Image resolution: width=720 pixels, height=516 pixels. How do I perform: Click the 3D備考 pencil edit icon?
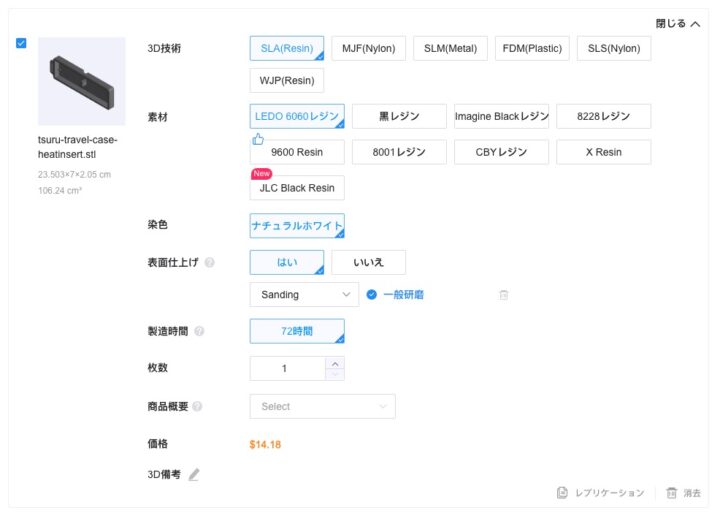[194, 475]
